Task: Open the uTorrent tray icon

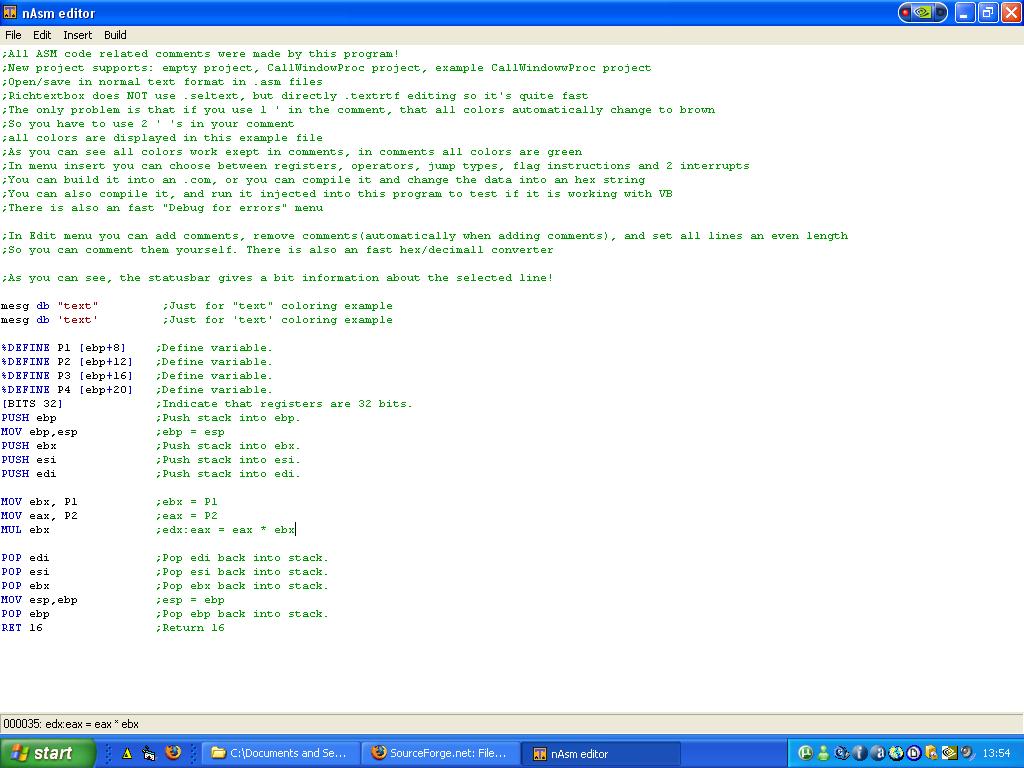Action: coord(806,753)
